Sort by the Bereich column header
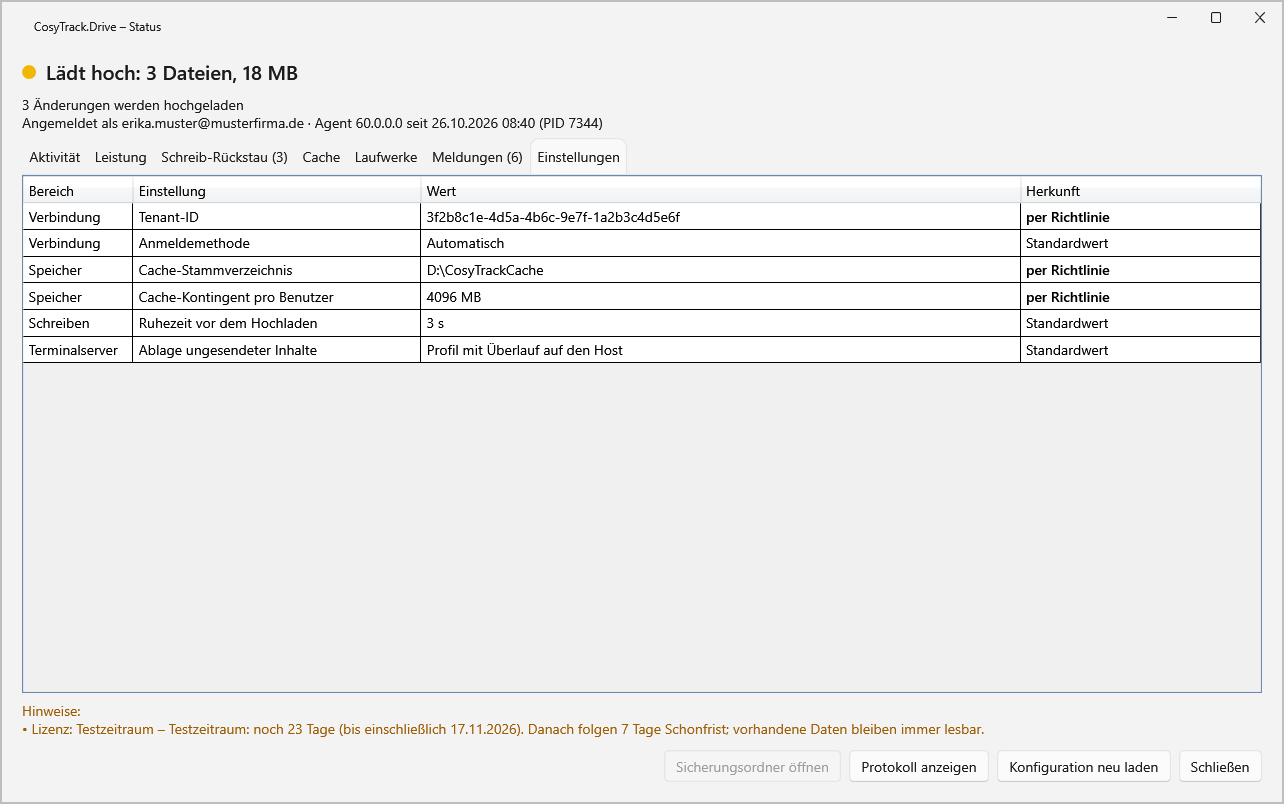This screenshot has width=1284, height=804. click(78, 191)
